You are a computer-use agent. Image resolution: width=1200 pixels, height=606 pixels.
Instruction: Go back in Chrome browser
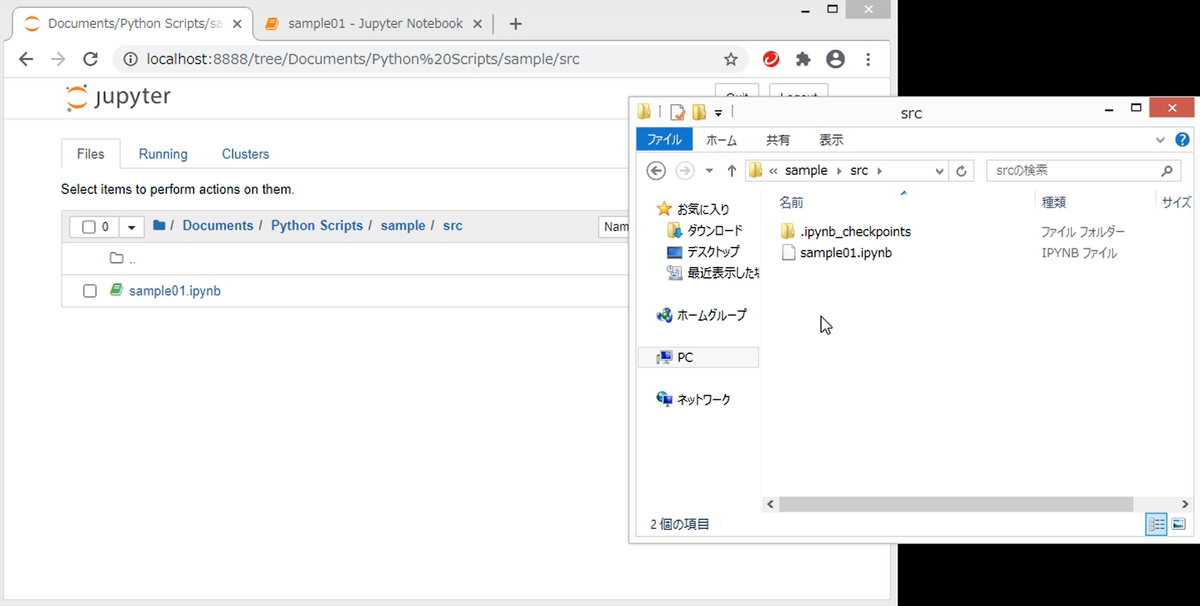(x=26, y=59)
